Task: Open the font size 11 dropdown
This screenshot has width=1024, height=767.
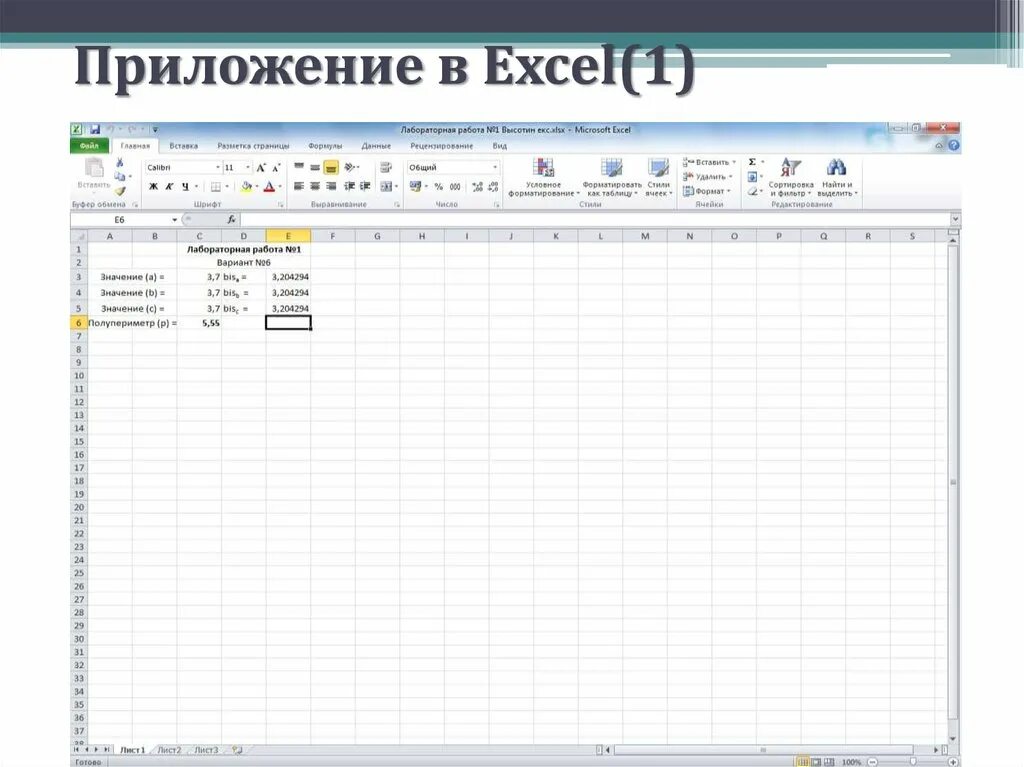Action: click(248, 168)
